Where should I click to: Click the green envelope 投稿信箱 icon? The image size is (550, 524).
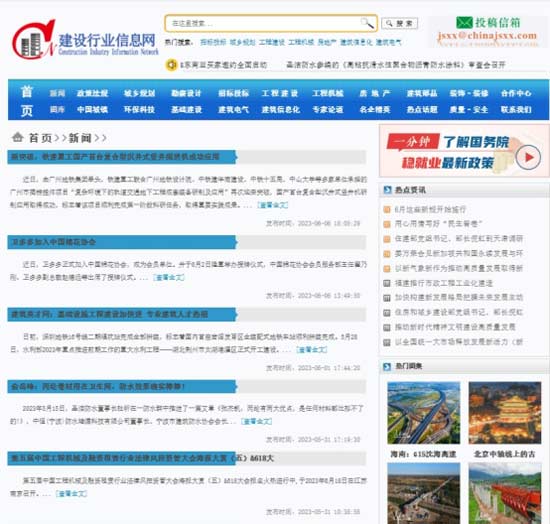click(464, 23)
